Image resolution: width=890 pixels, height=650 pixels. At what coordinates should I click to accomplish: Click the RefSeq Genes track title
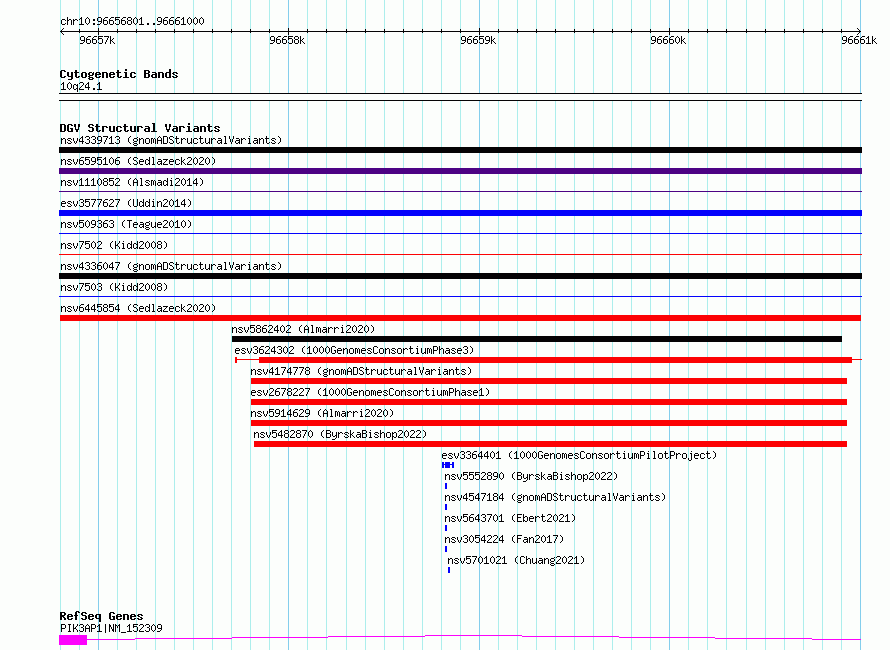click(101, 616)
